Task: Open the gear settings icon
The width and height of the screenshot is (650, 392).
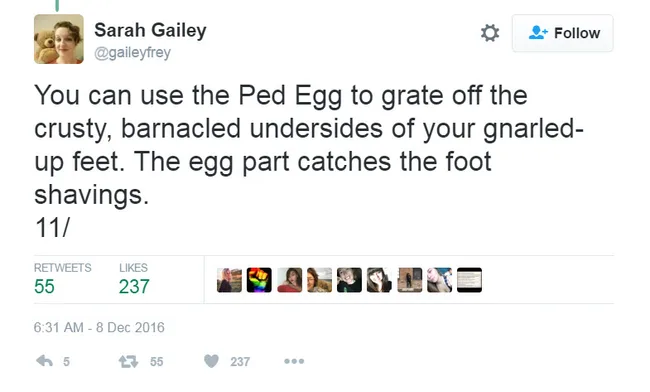Action: pyautogui.click(x=490, y=33)
